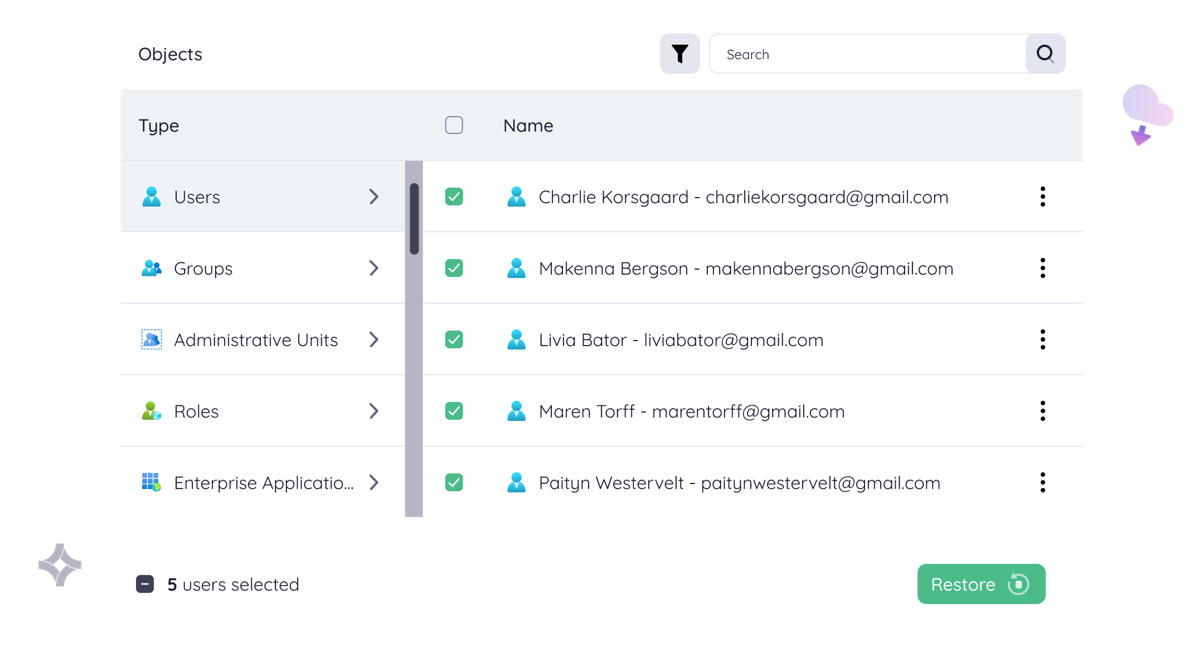
Task: Click the filter funnel icon
Action: click(679, 54)
